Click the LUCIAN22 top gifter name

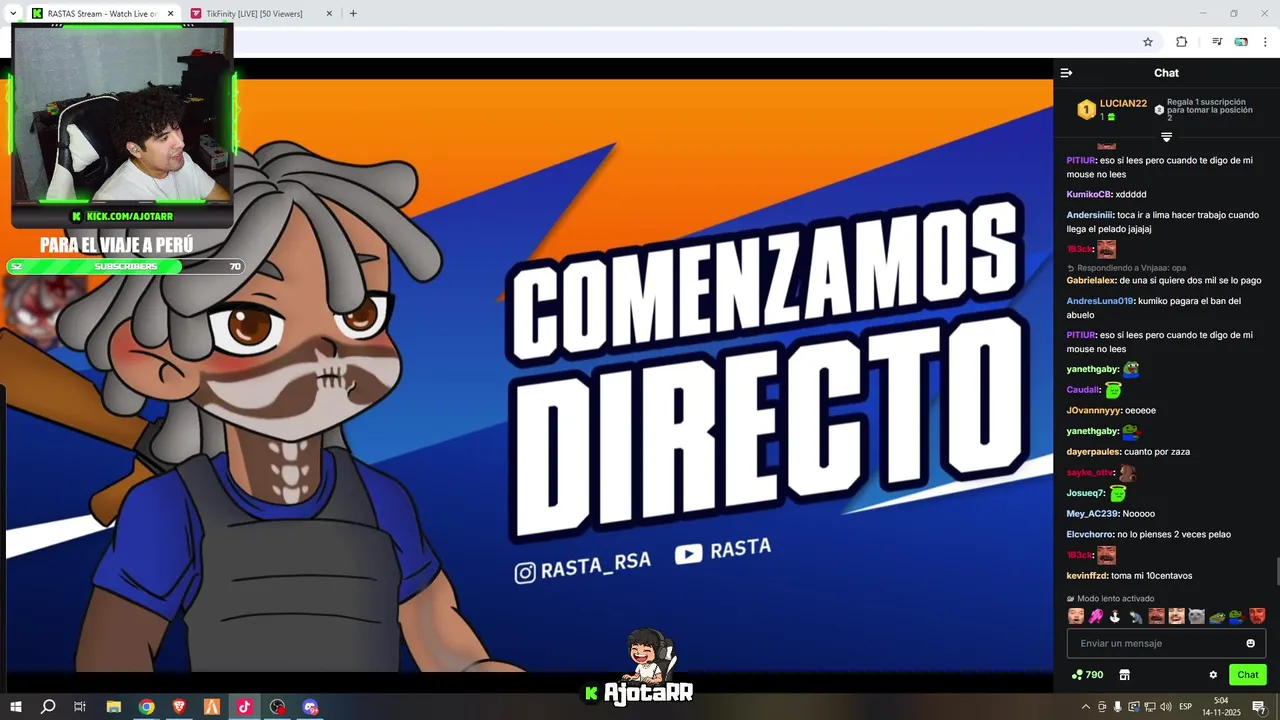coord(1123,103)
